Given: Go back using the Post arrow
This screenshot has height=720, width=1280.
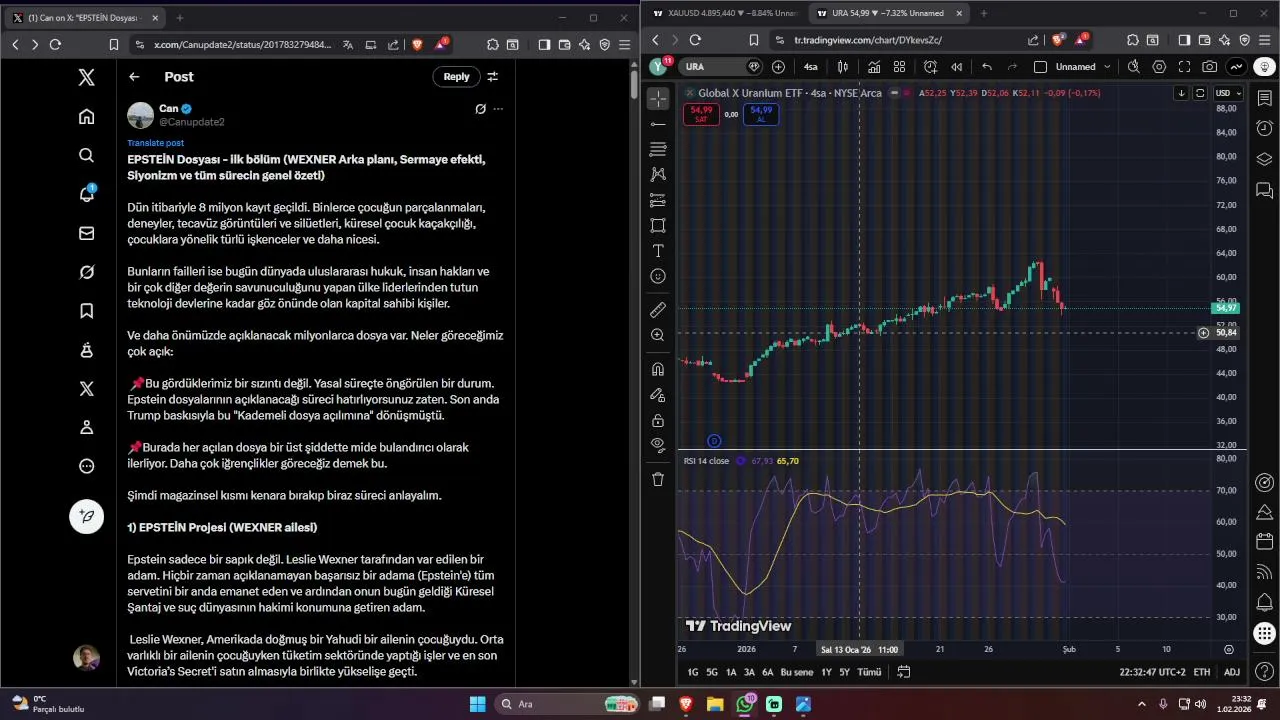Looking at the screenshot, I should pyautogui.click(x=134, y=77).
